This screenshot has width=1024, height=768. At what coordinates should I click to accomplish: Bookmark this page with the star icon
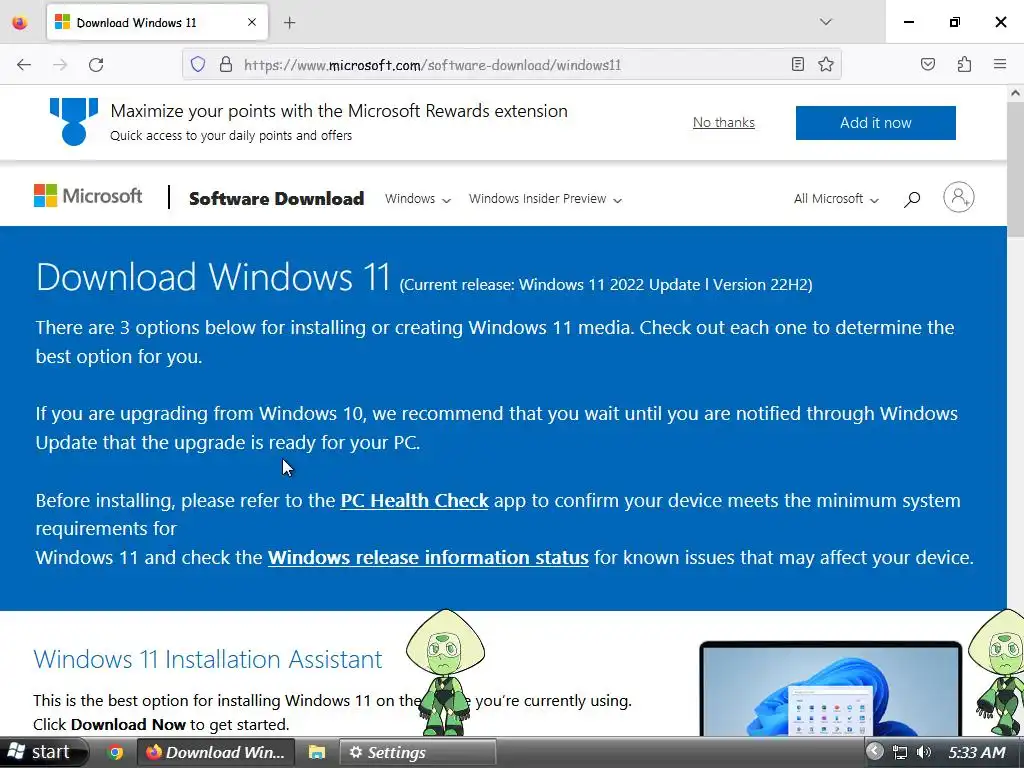coord(826,64)
